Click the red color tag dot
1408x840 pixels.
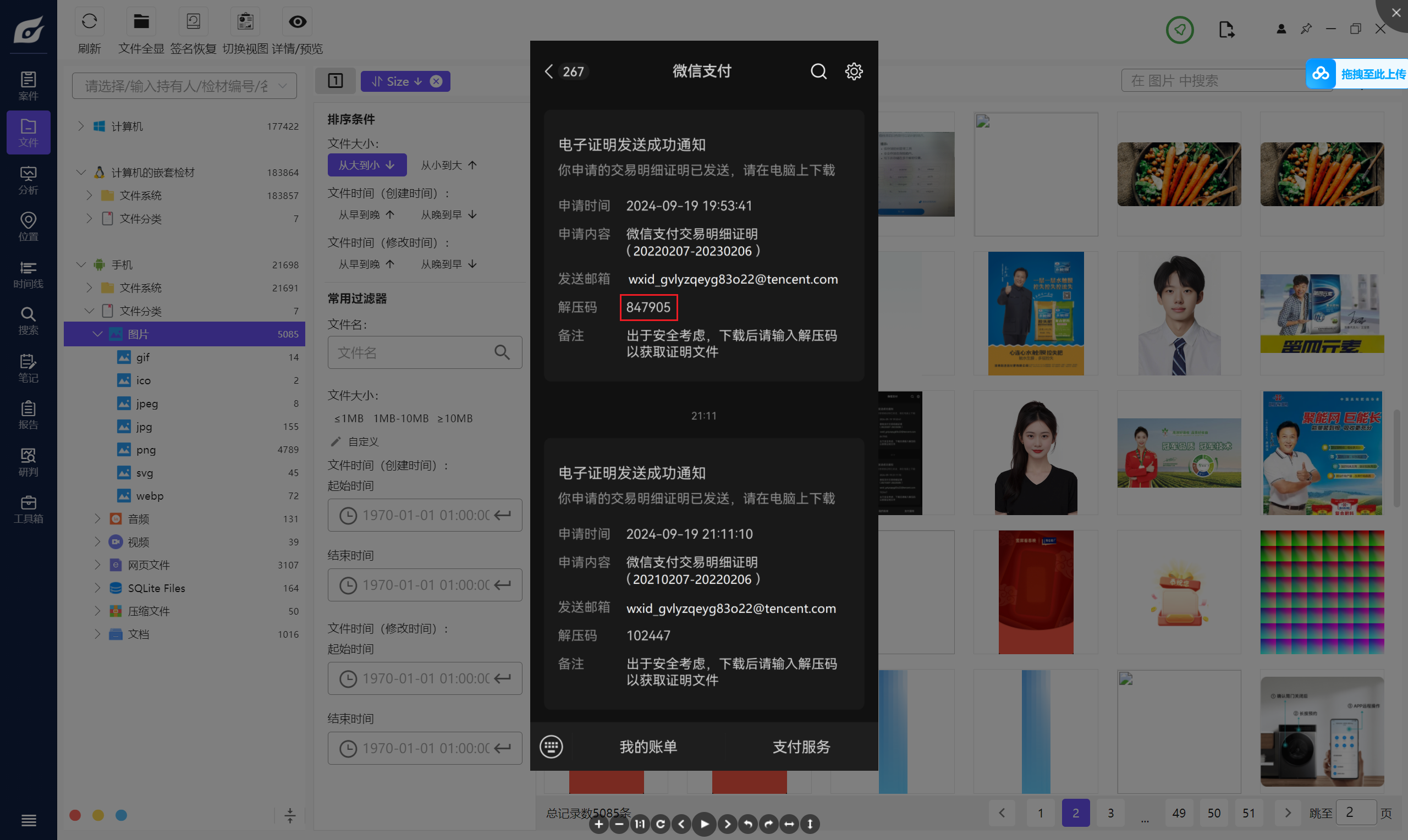coord(75,815)
